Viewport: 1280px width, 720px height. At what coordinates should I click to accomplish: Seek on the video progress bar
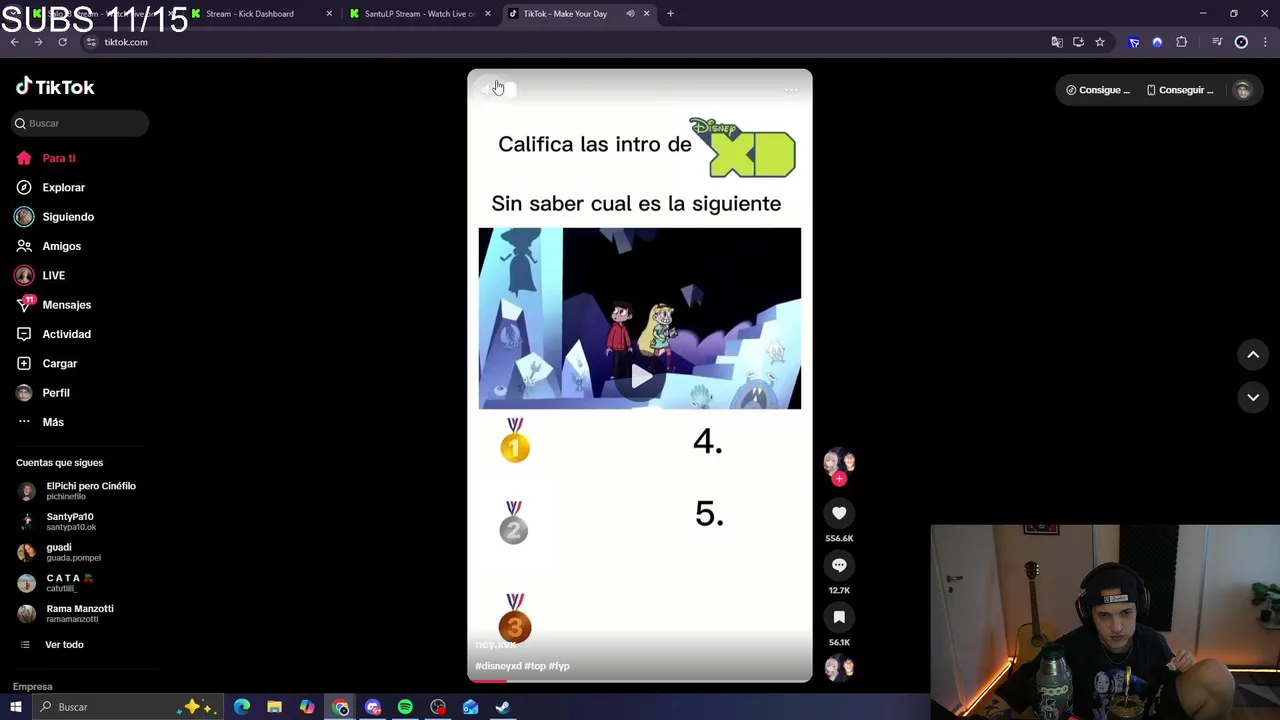(640, 680)
